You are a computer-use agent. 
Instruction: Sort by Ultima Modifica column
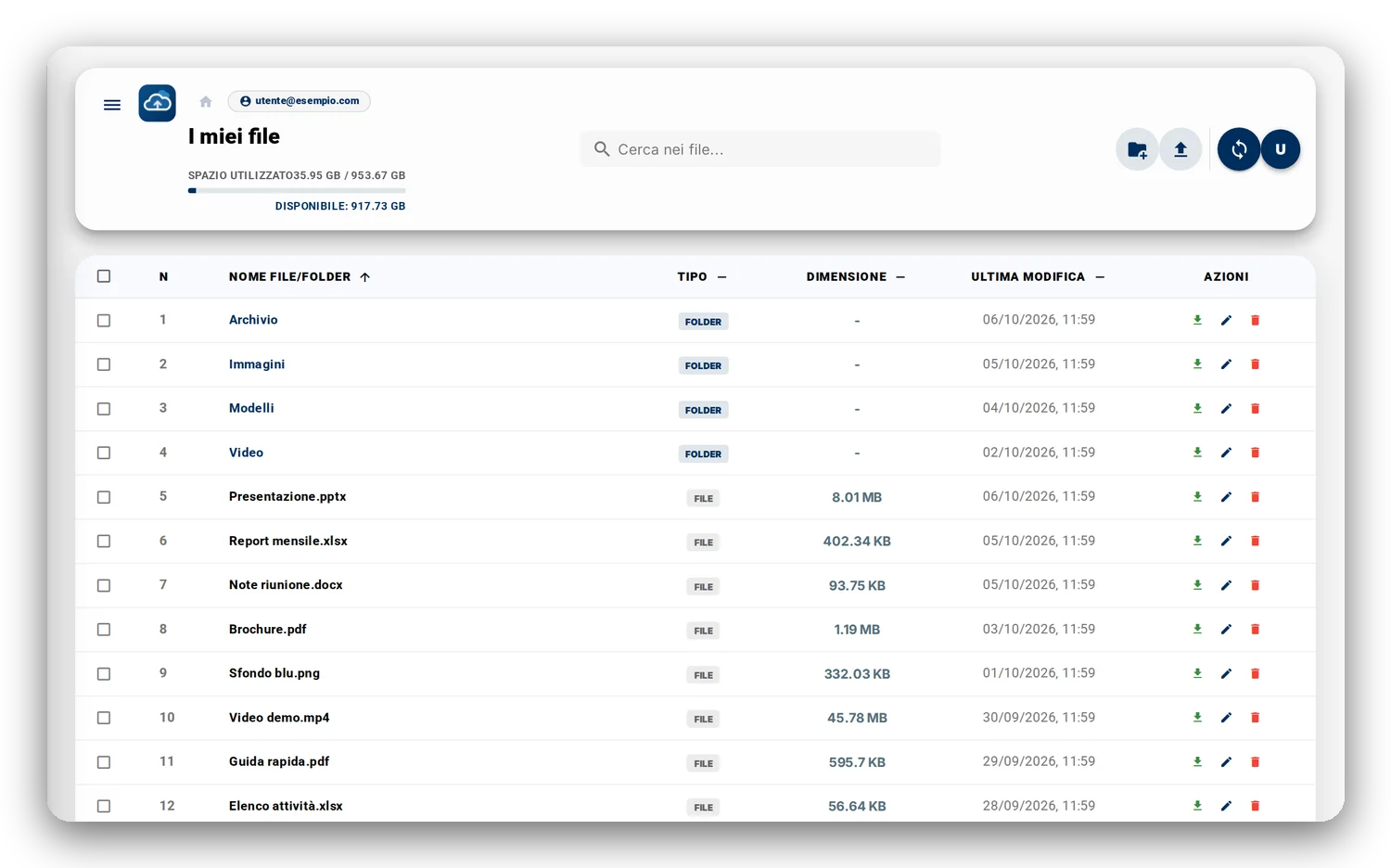point(1038,276)
